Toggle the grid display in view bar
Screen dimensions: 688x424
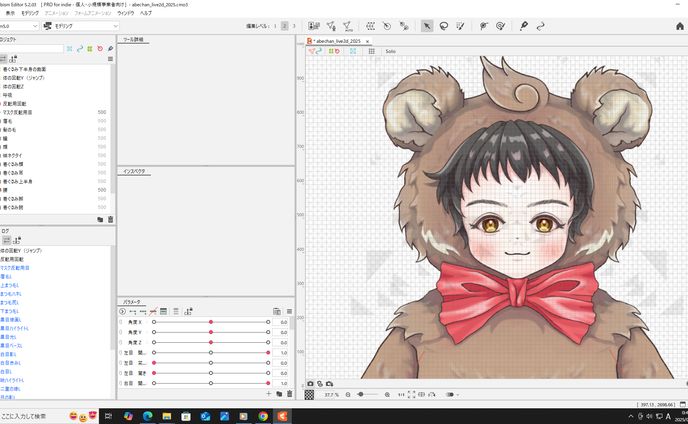tap(372, 51)
